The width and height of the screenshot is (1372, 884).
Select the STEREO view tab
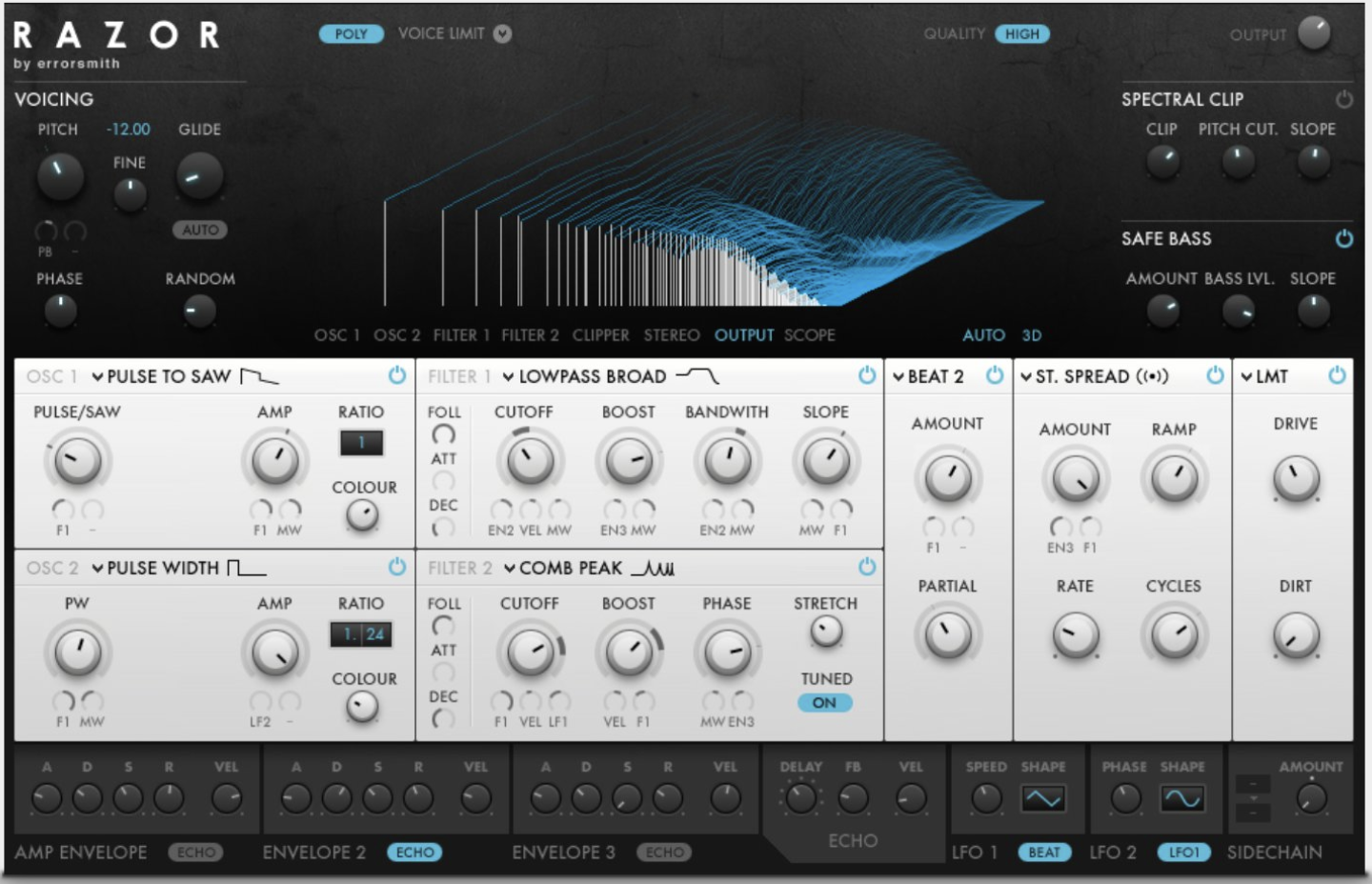(x=673, y=334)
